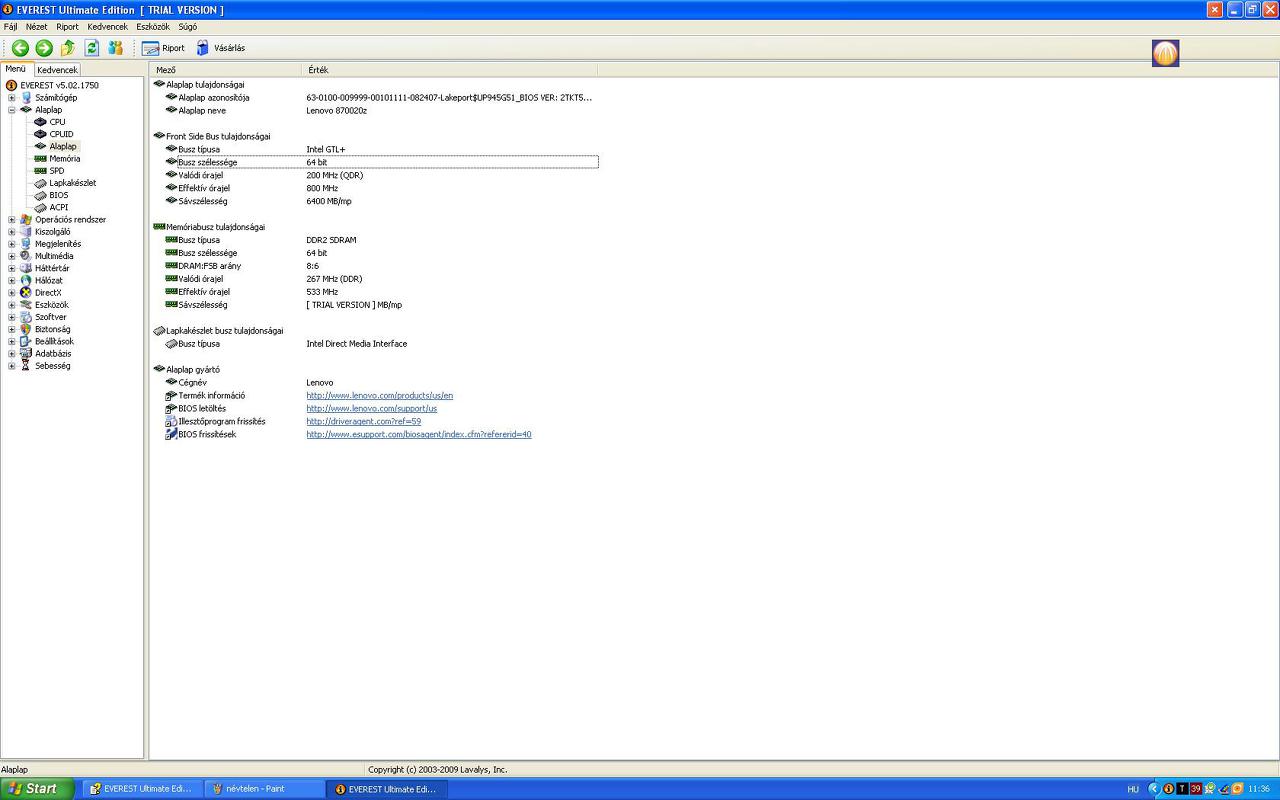Select the Biztonság tree category
The height and width of the screenshot is (800, 1280).
(53, 329)
